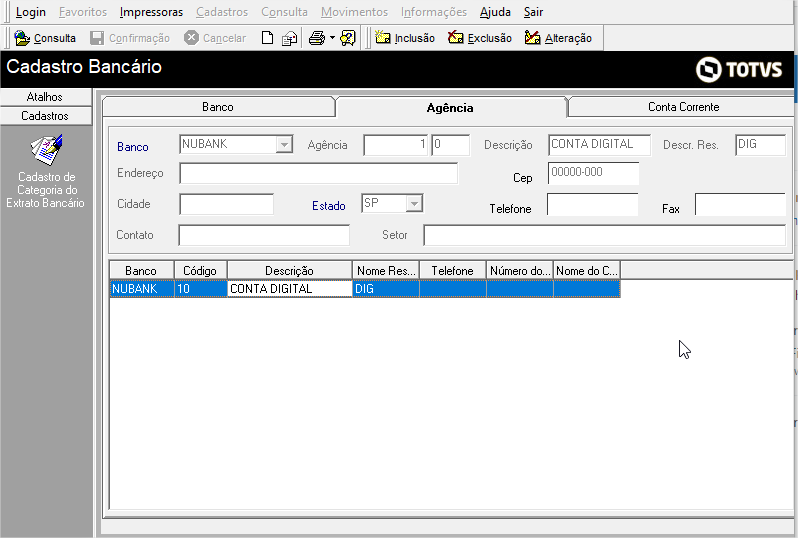Click the Alteração button

coord(558,38)
